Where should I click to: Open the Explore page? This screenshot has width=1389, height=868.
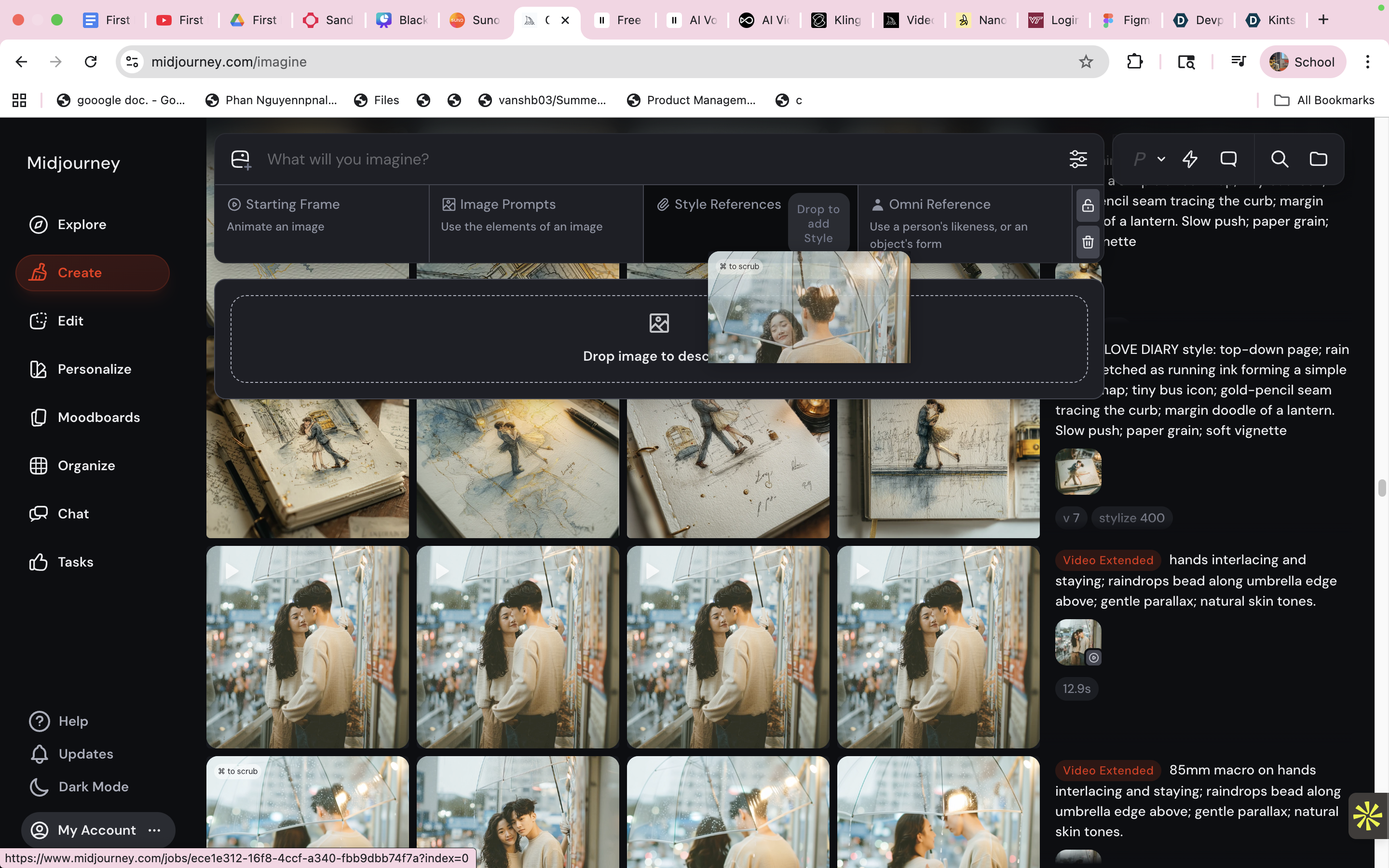tap(82, 224)
